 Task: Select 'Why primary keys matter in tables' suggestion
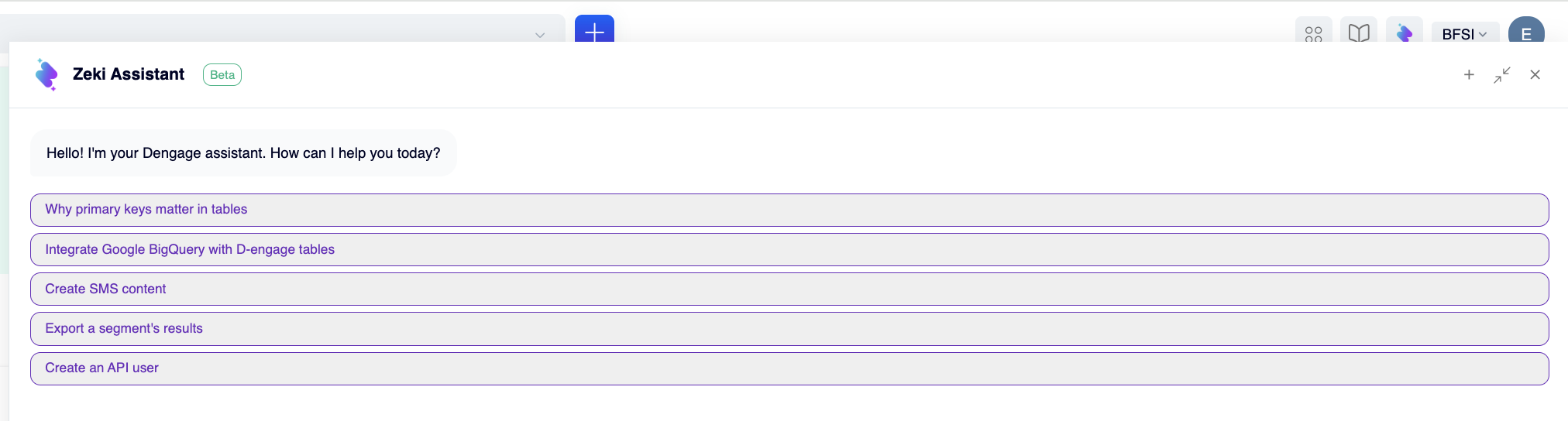click(x=789, y=210)
